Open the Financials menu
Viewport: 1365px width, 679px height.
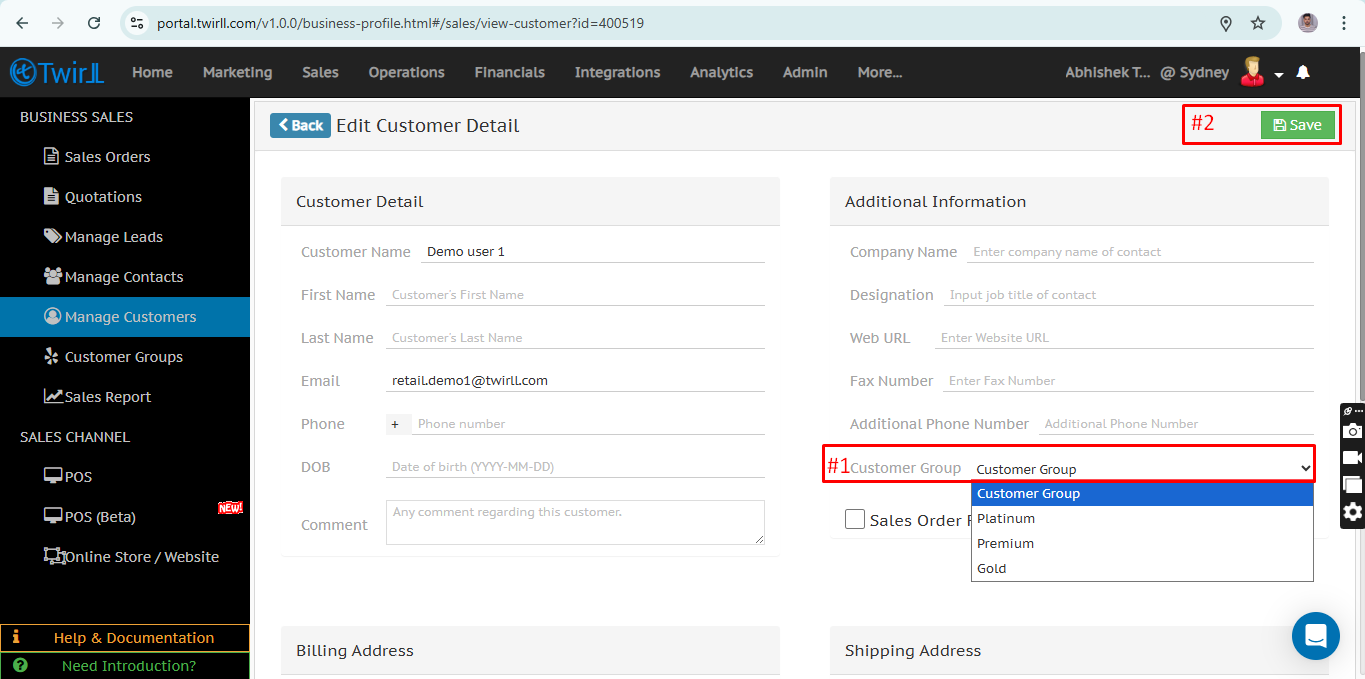[509, 72]
